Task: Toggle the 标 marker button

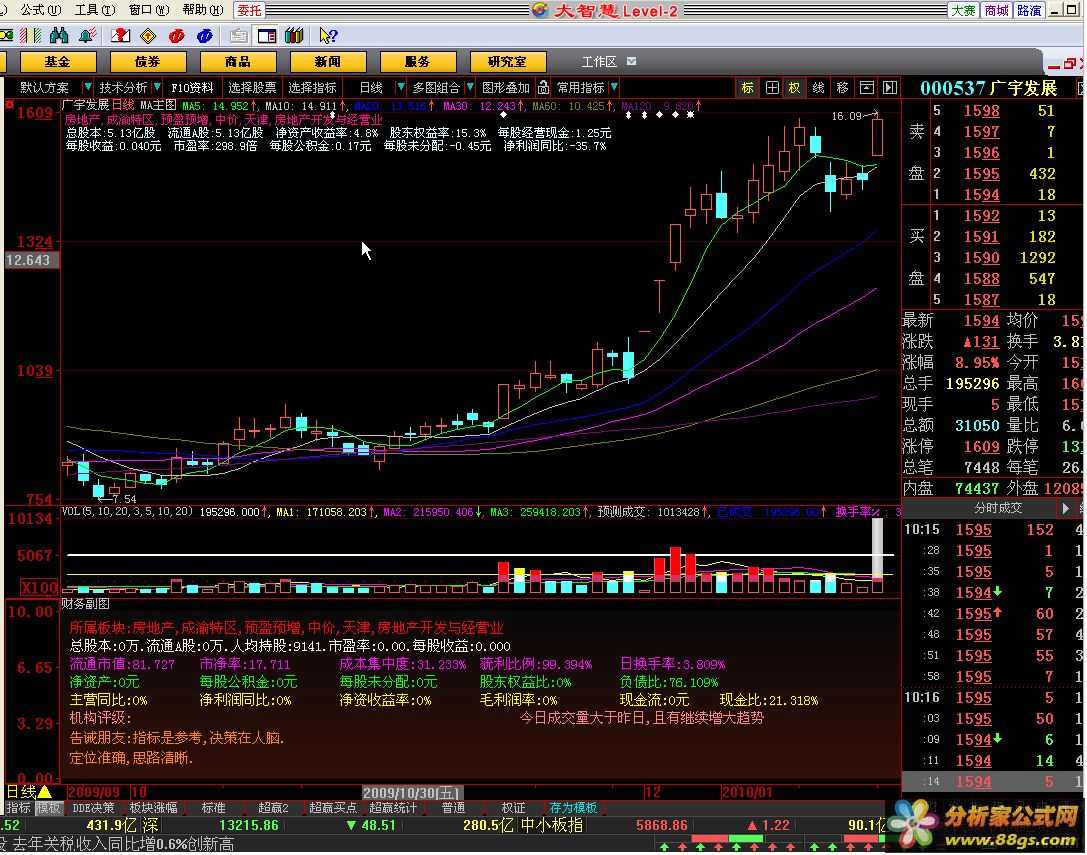Action: (747, 87)
